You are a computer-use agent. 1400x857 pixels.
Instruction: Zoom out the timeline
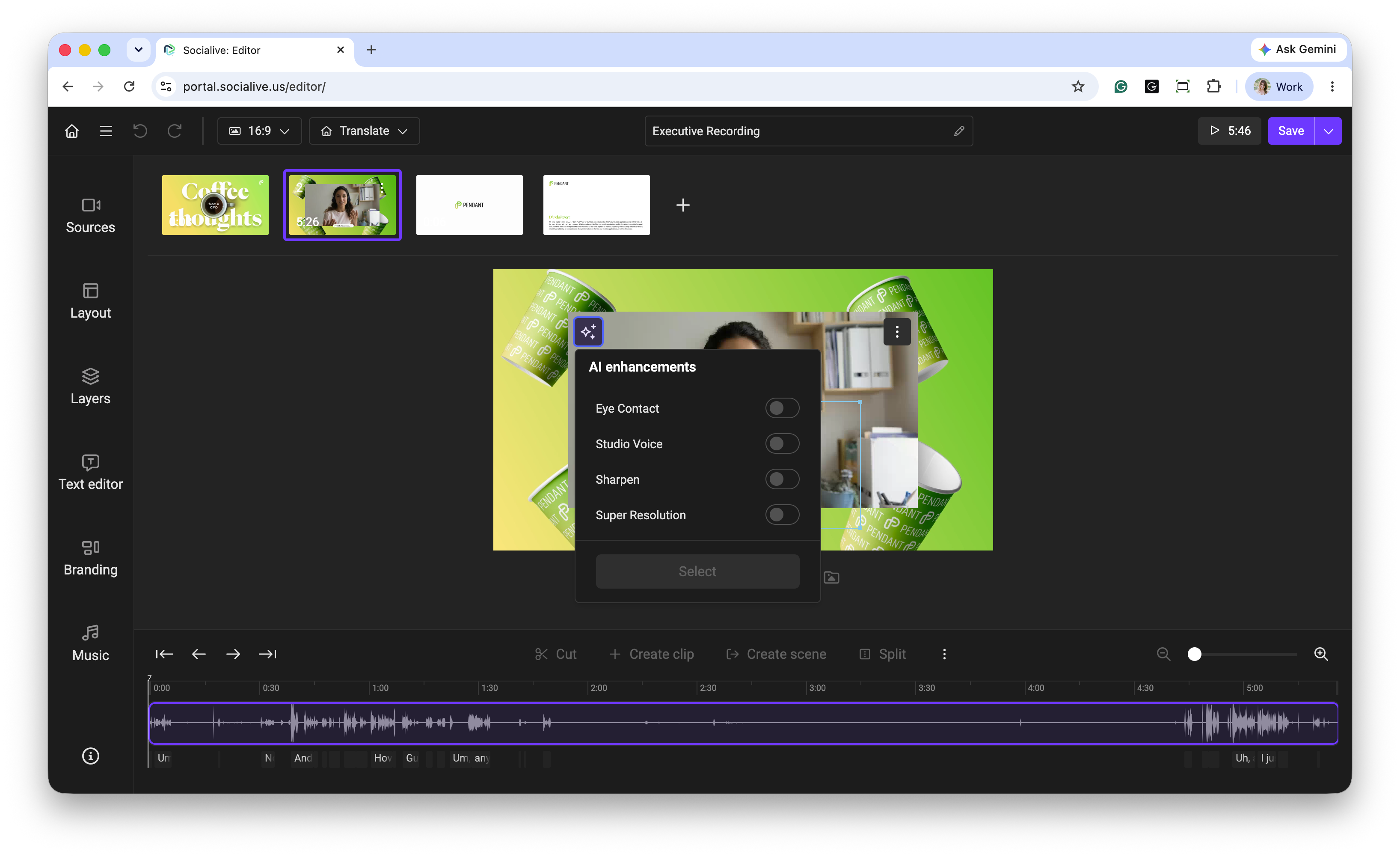[1163, 654]
